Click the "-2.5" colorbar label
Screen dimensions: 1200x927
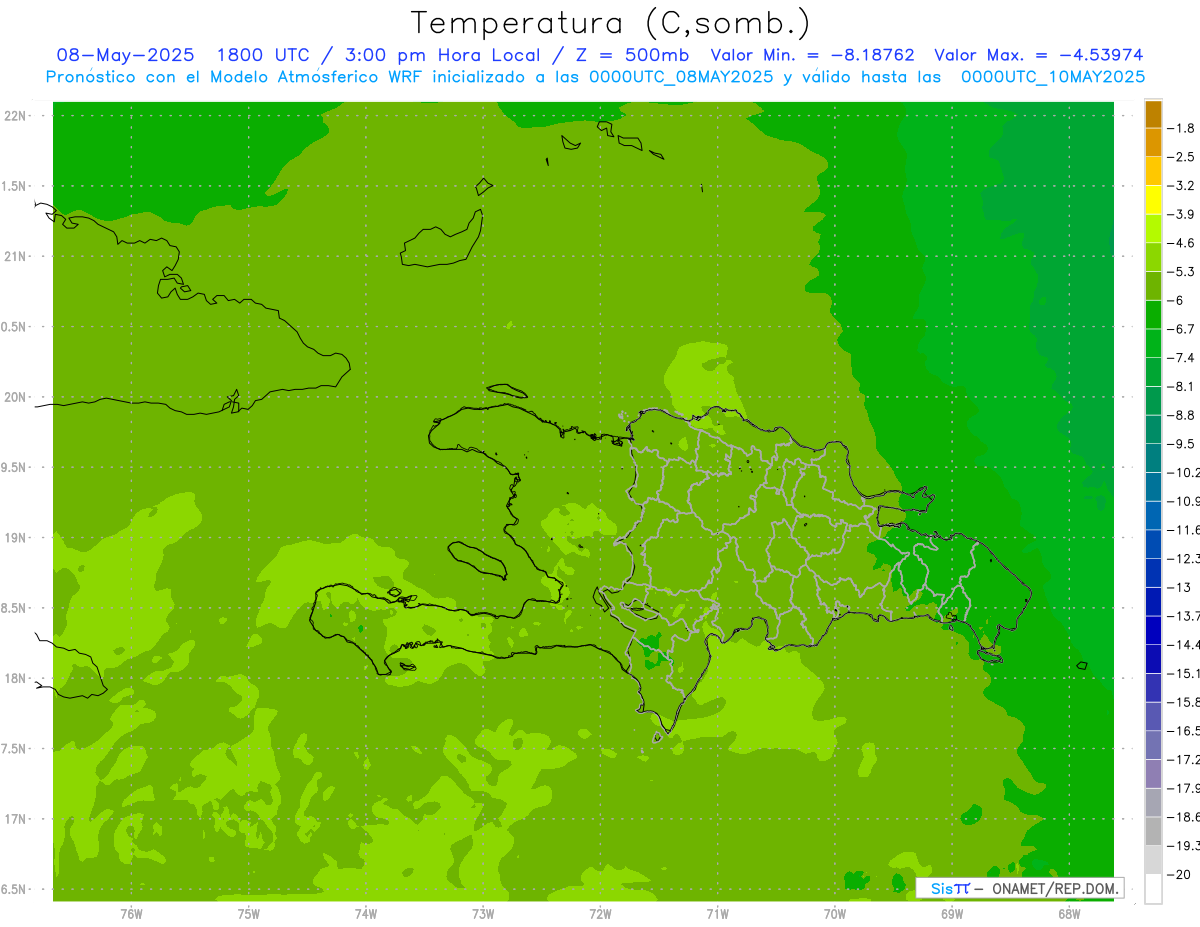(1183, 157)
